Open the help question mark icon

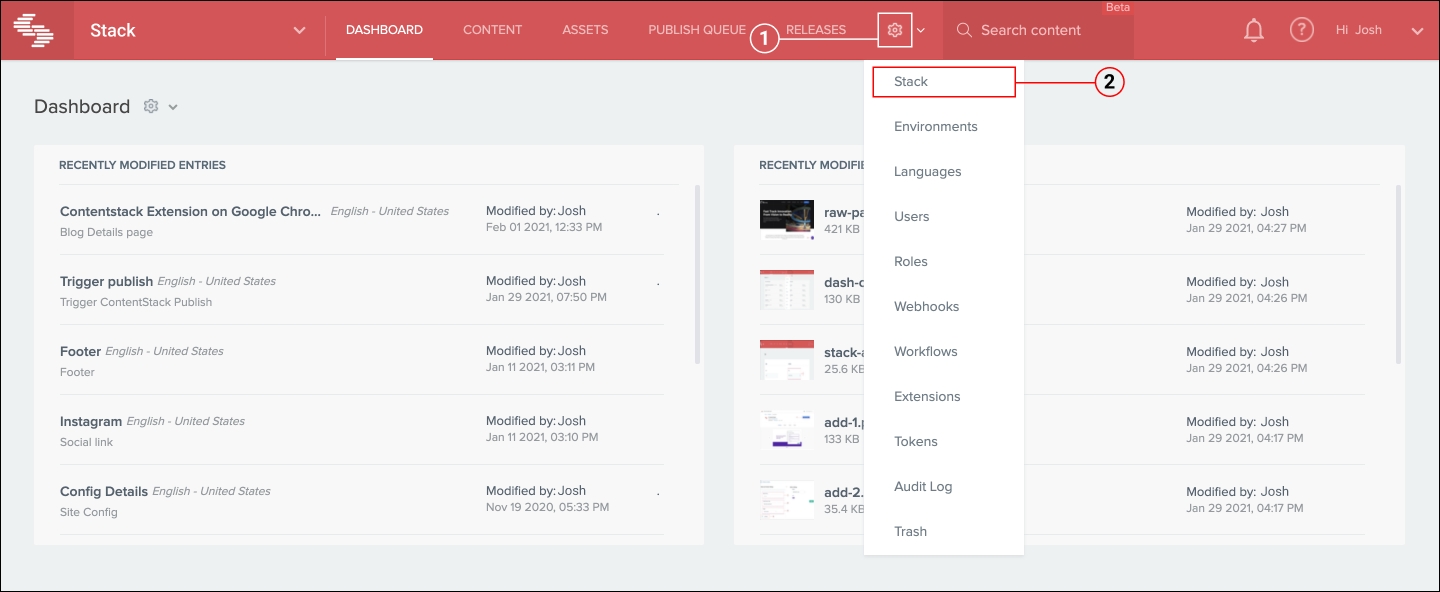pyautogui.click(x=1301, y=30)
